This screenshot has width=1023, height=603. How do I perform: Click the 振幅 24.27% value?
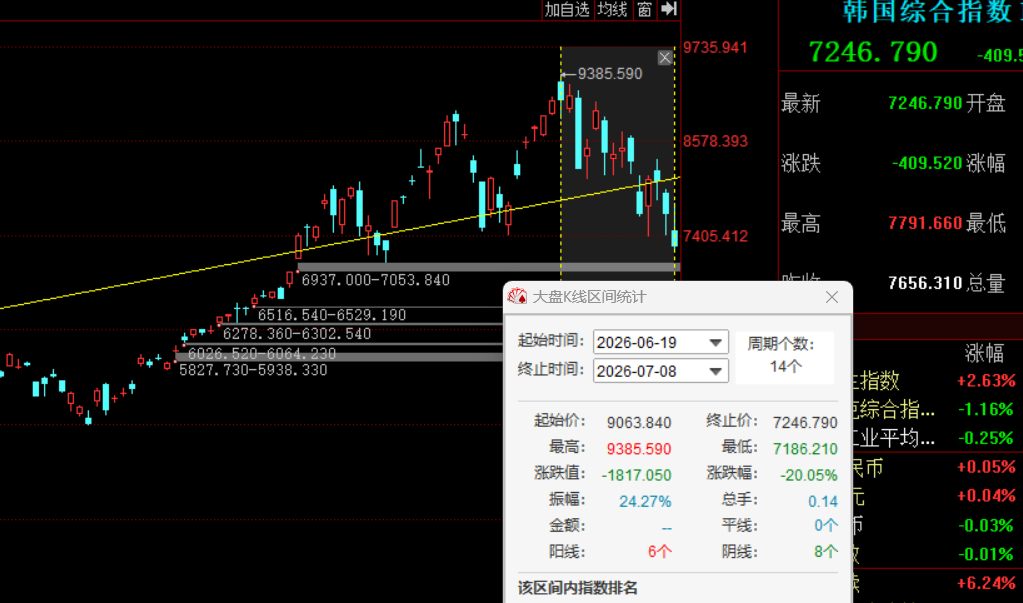point(645,501)
